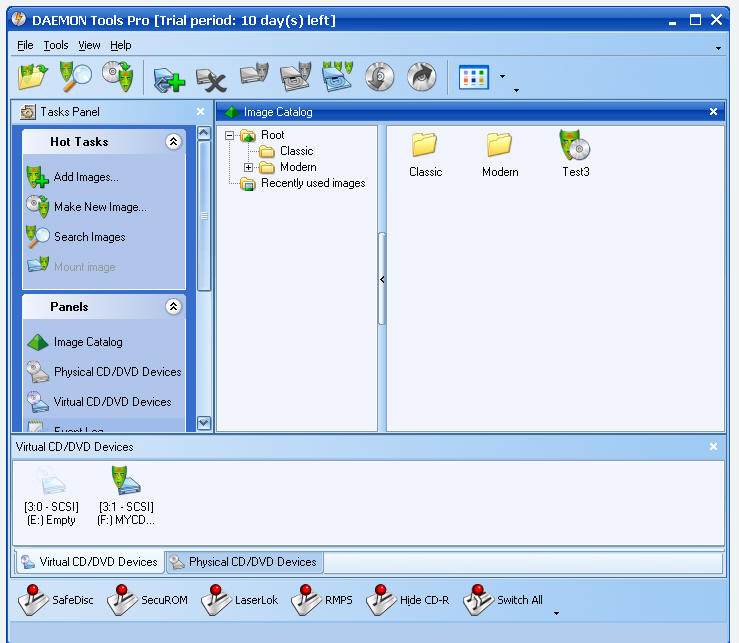Select the Modern folder in catalog view
739x643 pixels.
[500, 155]
